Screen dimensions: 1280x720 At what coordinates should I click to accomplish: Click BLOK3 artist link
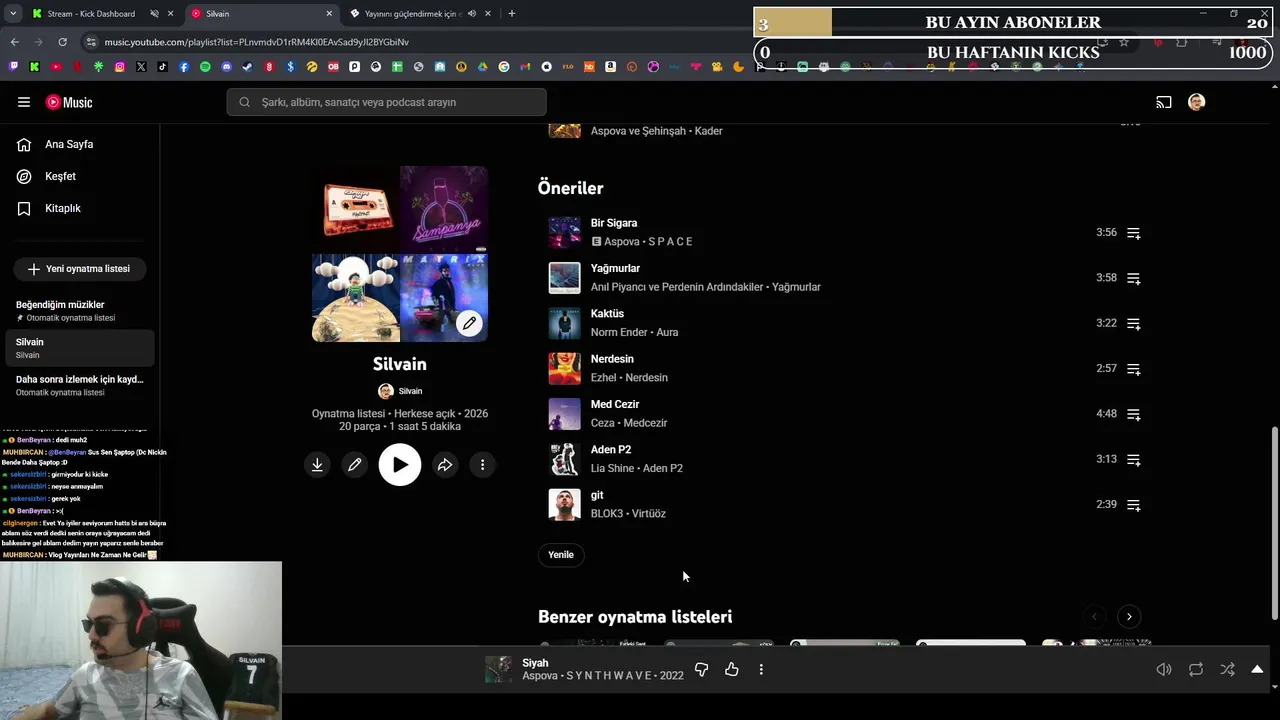[x=607, y=513]
